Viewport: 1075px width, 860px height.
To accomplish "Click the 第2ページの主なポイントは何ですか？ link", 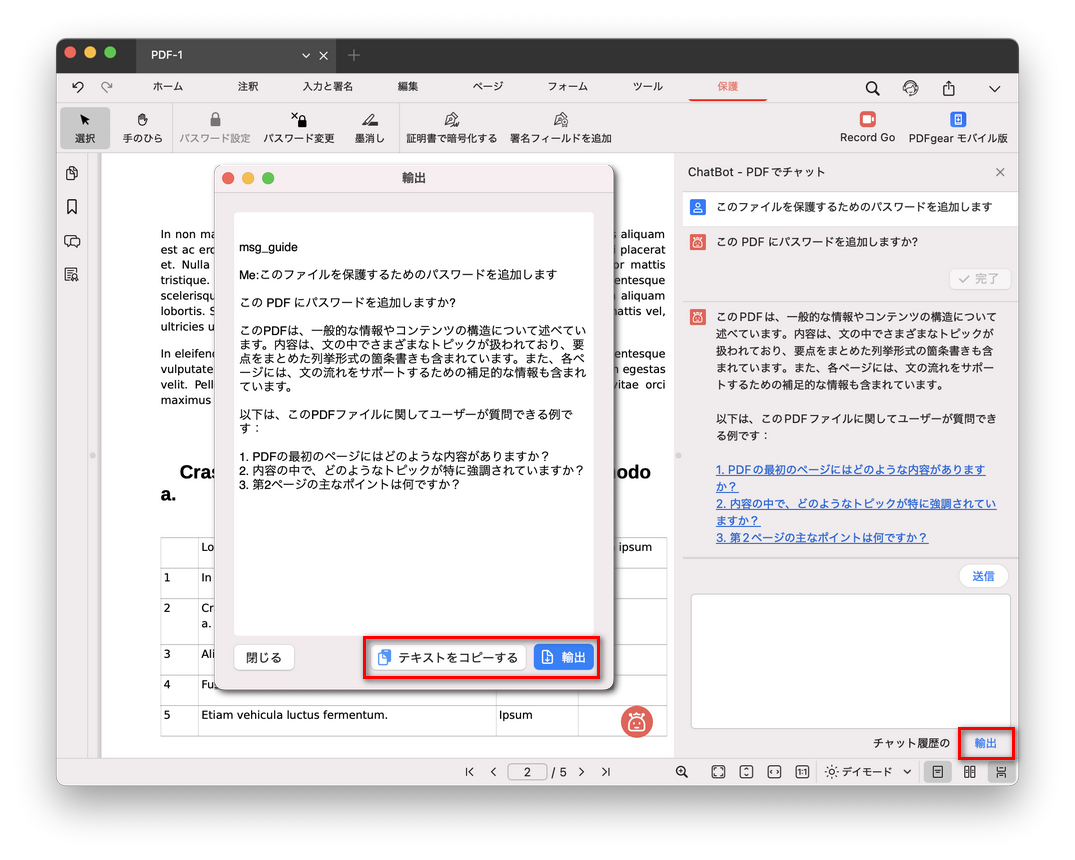I will (x=821, y=537).
